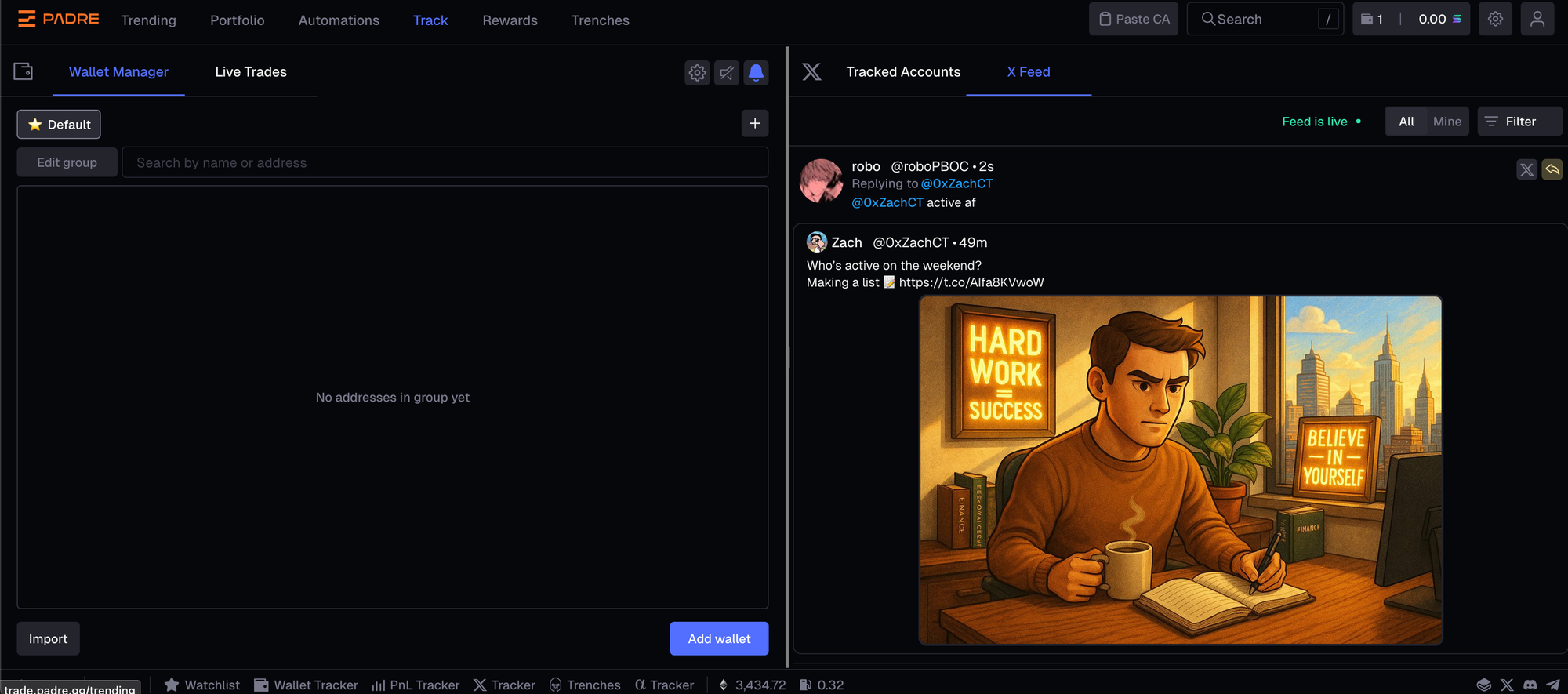Click the Paste CA button
Screen dimensions: 1568x694
tap(1134, 19)
